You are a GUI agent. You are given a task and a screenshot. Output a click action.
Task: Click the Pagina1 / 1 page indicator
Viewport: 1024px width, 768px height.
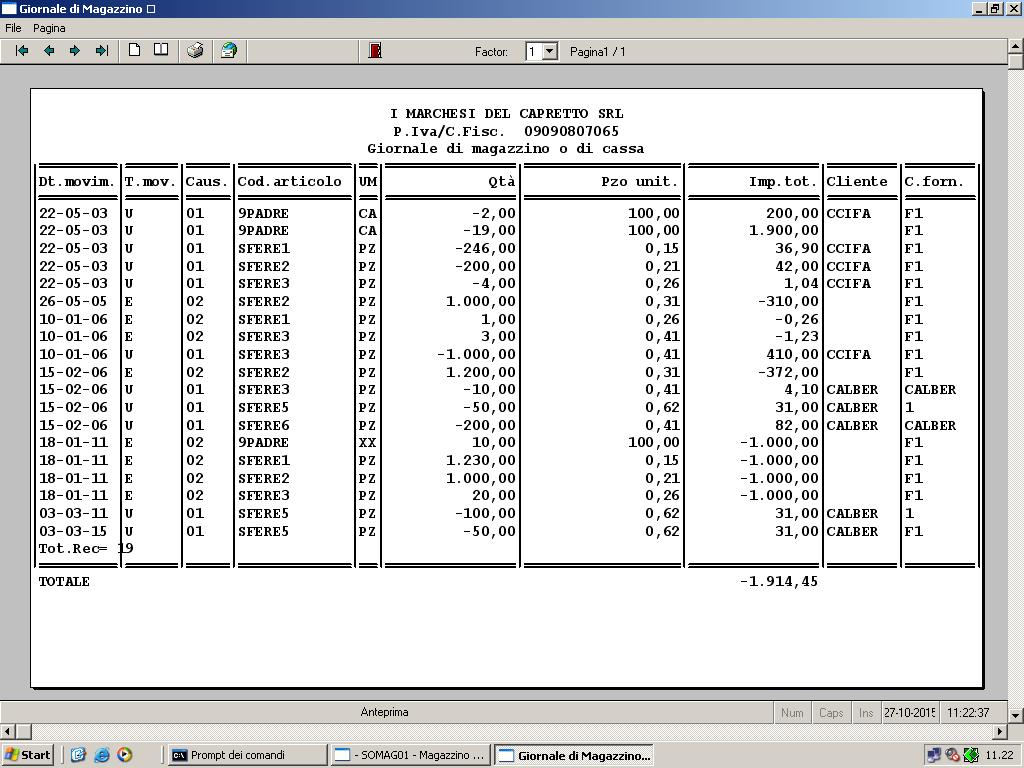pyautogui.click(x=598, y=52)
